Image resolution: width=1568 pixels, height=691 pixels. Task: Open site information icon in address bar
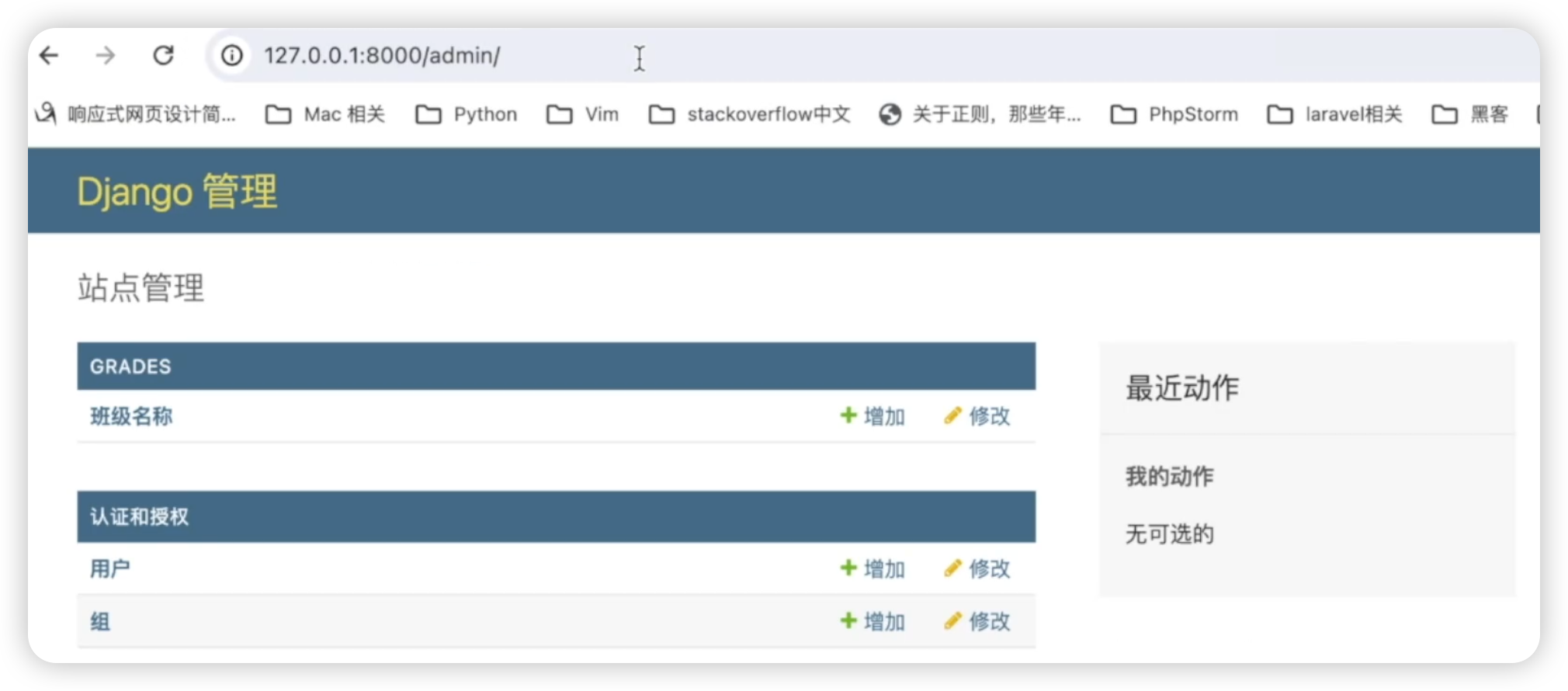click(231, 56)
